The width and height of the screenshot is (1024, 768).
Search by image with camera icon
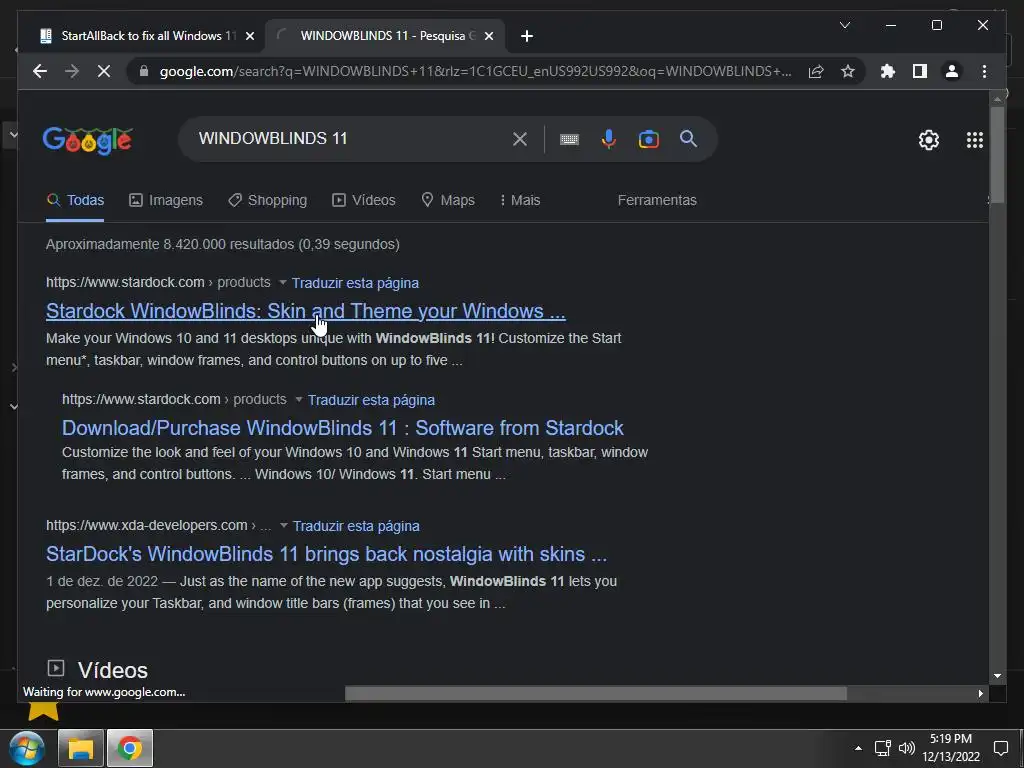coord(648,139)
